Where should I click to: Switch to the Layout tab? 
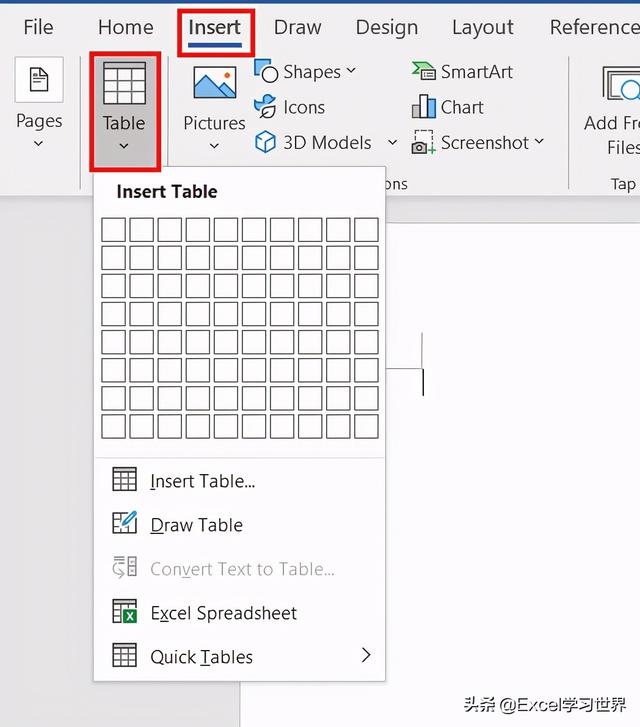pyautogui.click(x=483, y=27)
